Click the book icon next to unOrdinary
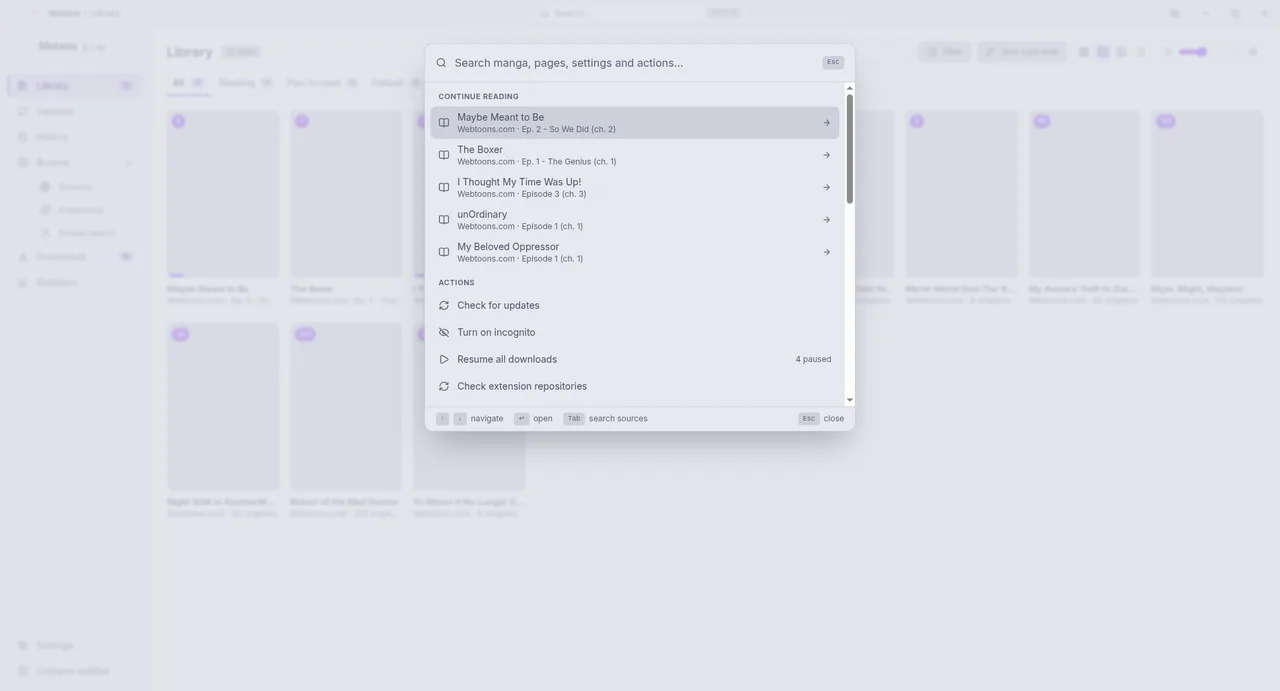The image size is (1280, 691). [x=444, y=219]
